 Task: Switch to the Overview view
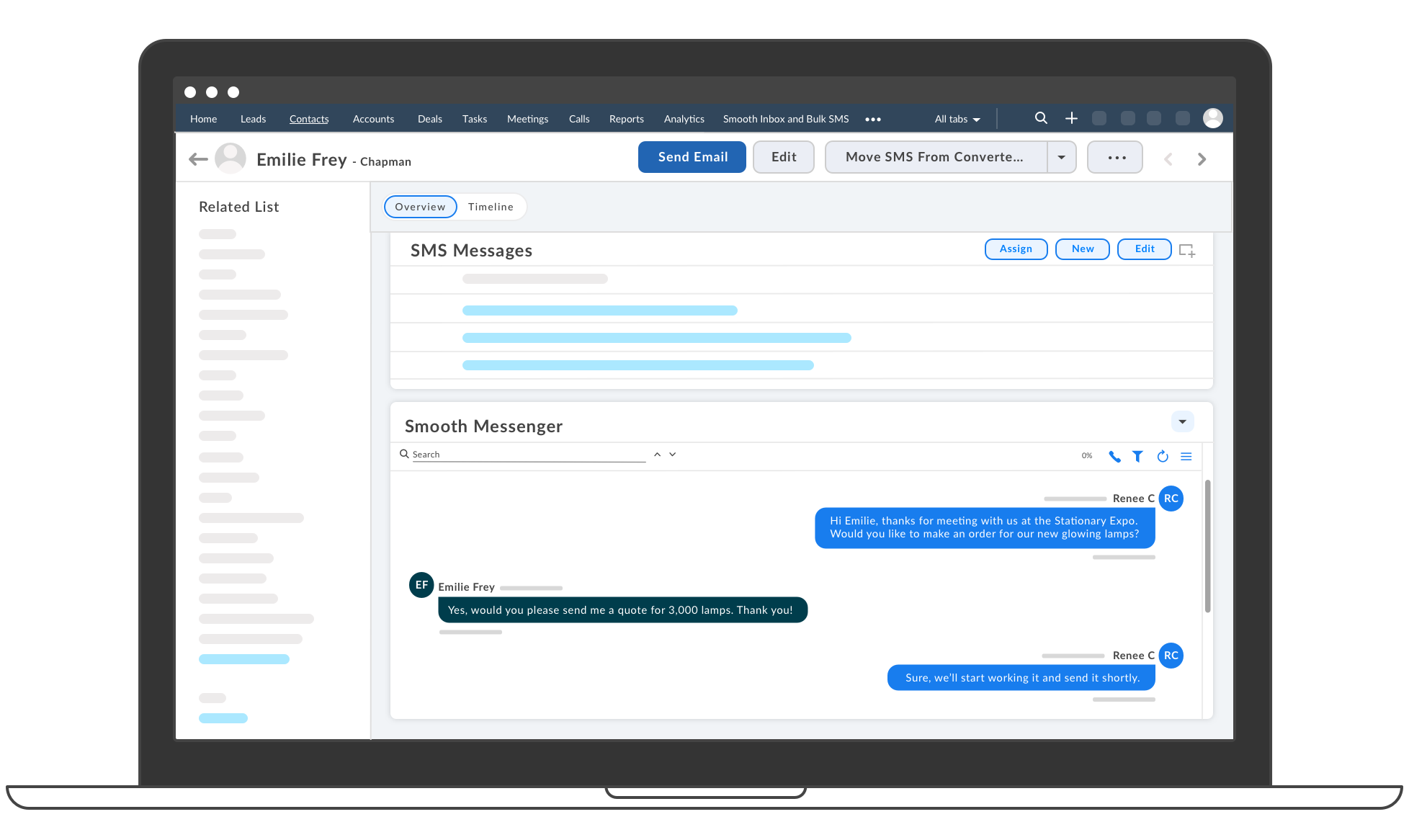pyautogui.click(x=421, y=207)
